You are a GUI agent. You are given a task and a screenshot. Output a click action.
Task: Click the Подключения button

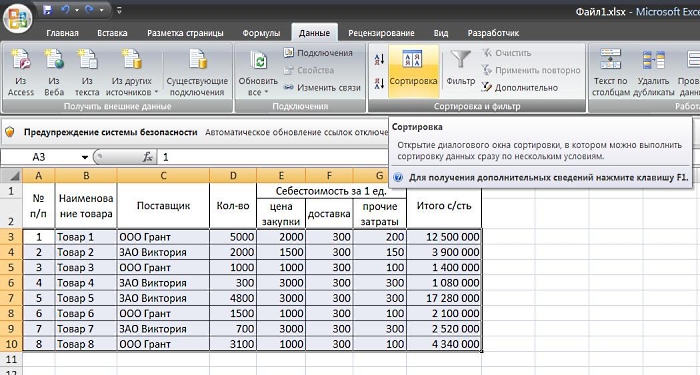[x=318, y=53]
